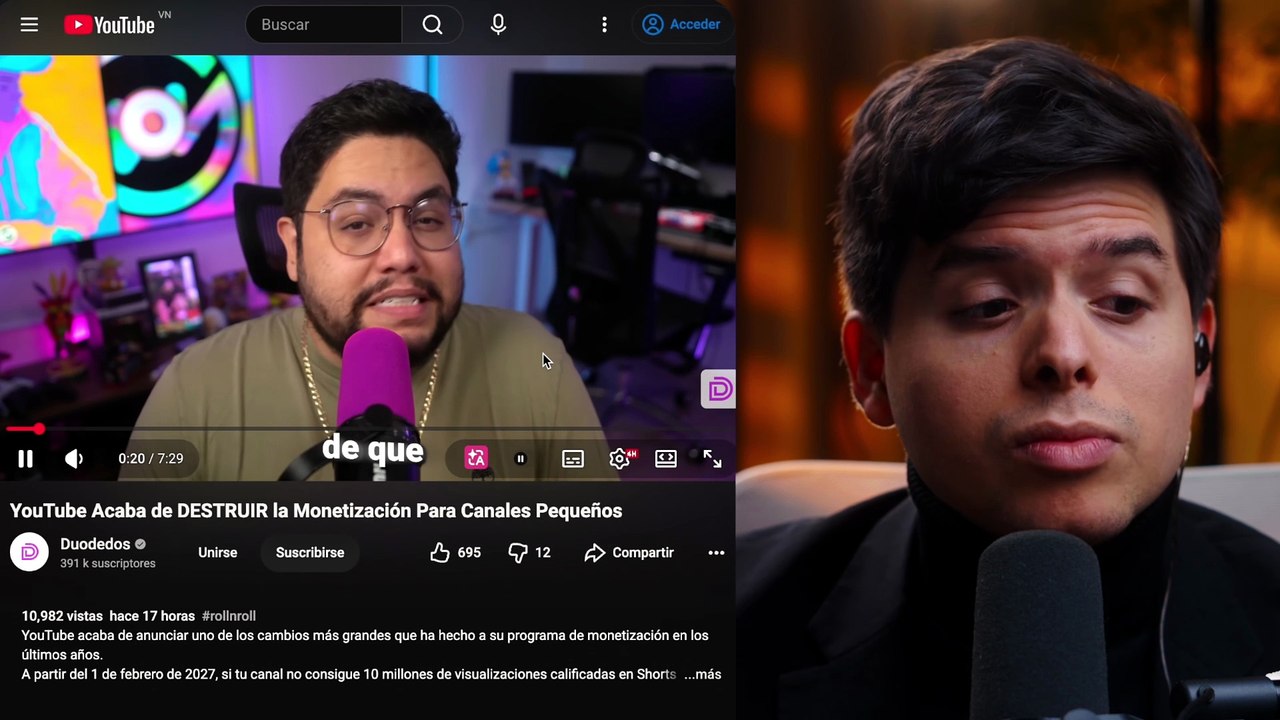Open the #rollnroll hashtag link
The image size is (1280, 720).
tap(229, 616)
